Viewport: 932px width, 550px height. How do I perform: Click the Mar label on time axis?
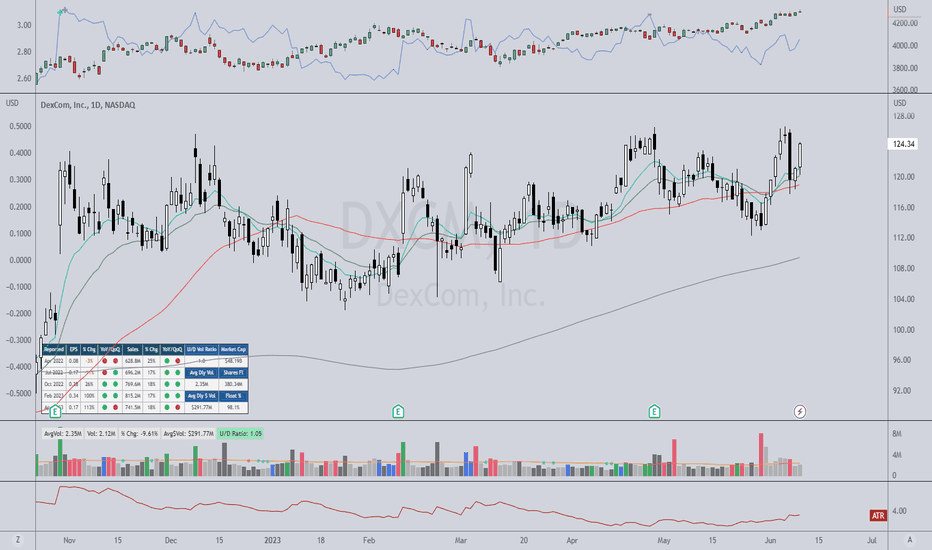(461, 540)
